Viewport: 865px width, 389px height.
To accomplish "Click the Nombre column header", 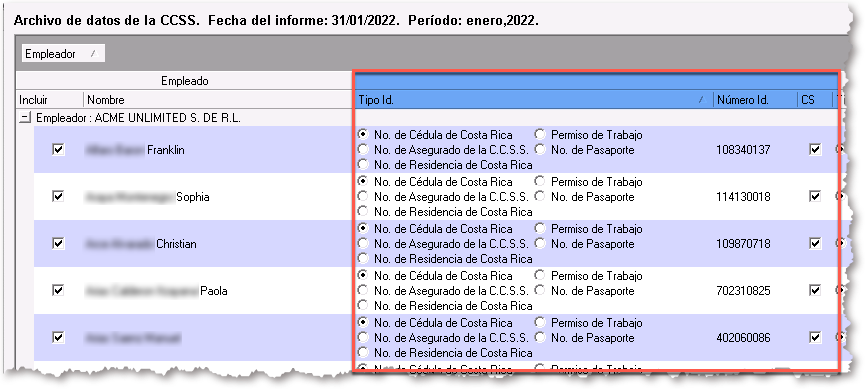I will click(x=218, y=100).
